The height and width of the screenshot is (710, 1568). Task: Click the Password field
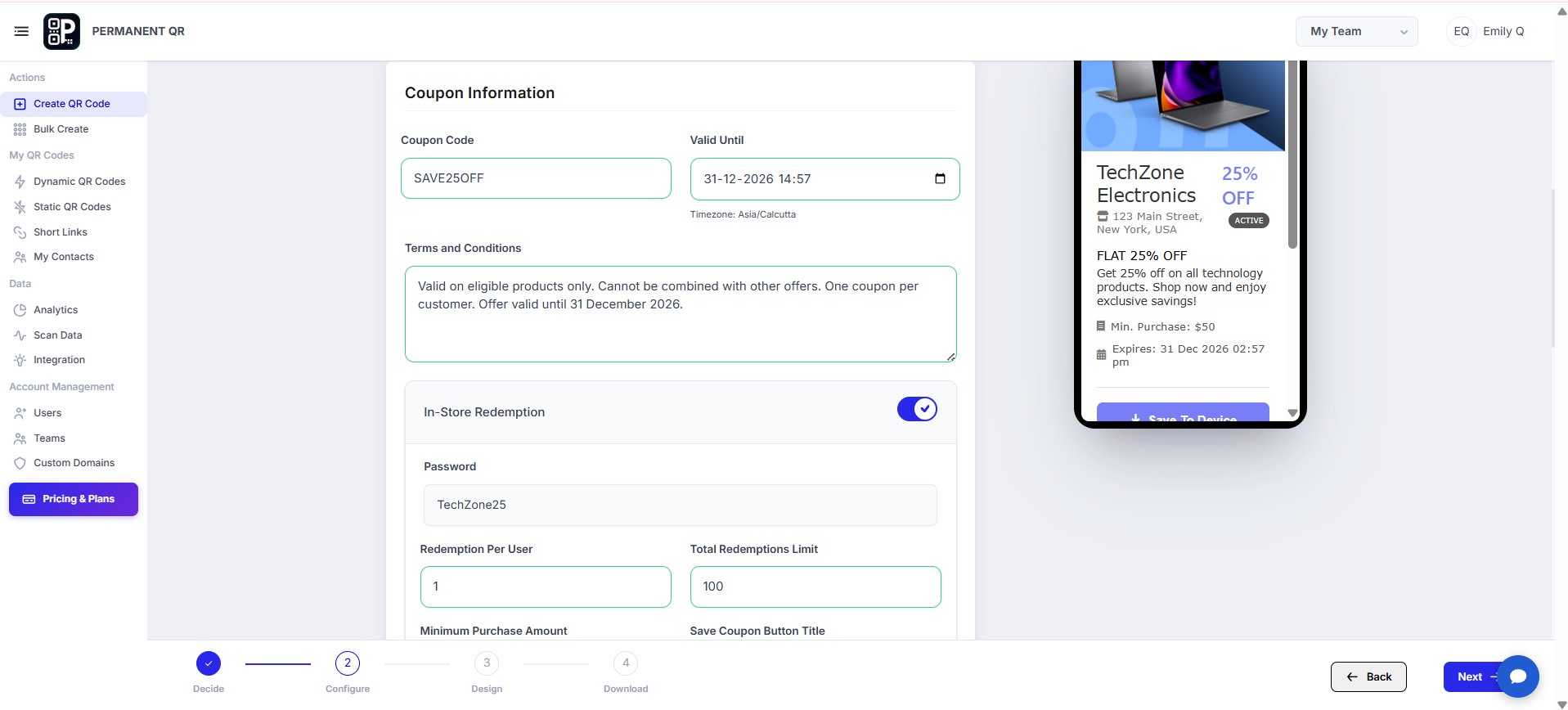coord(681,505)
